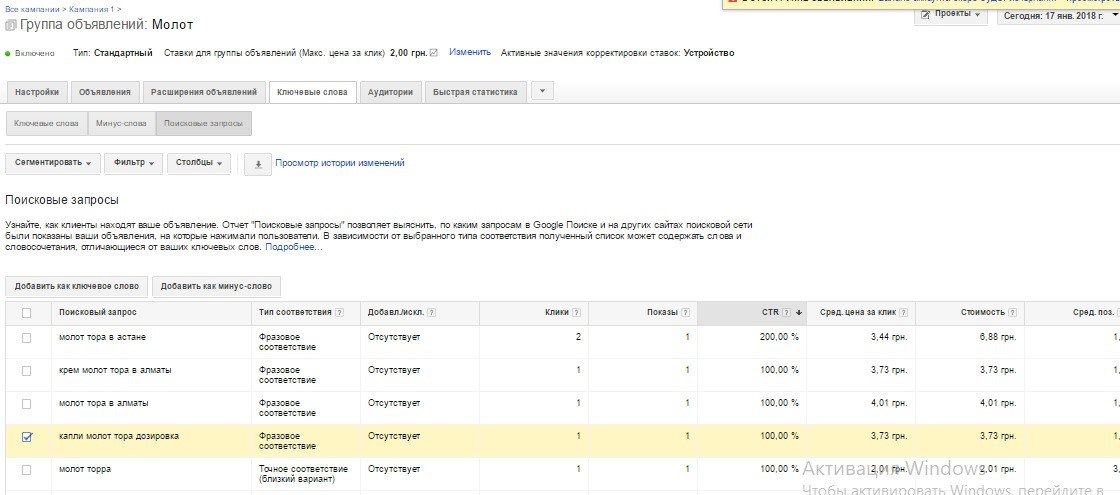Sort by Сред. цена за клик column header

(x=857, y=313)
